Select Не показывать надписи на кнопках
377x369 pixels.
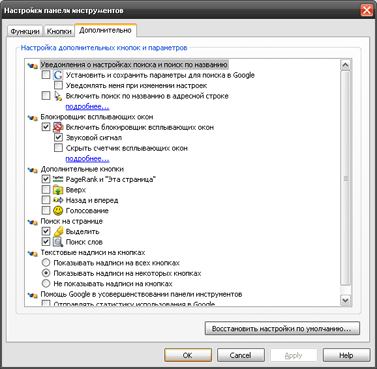pyautogui.click(x=46, y=284)
